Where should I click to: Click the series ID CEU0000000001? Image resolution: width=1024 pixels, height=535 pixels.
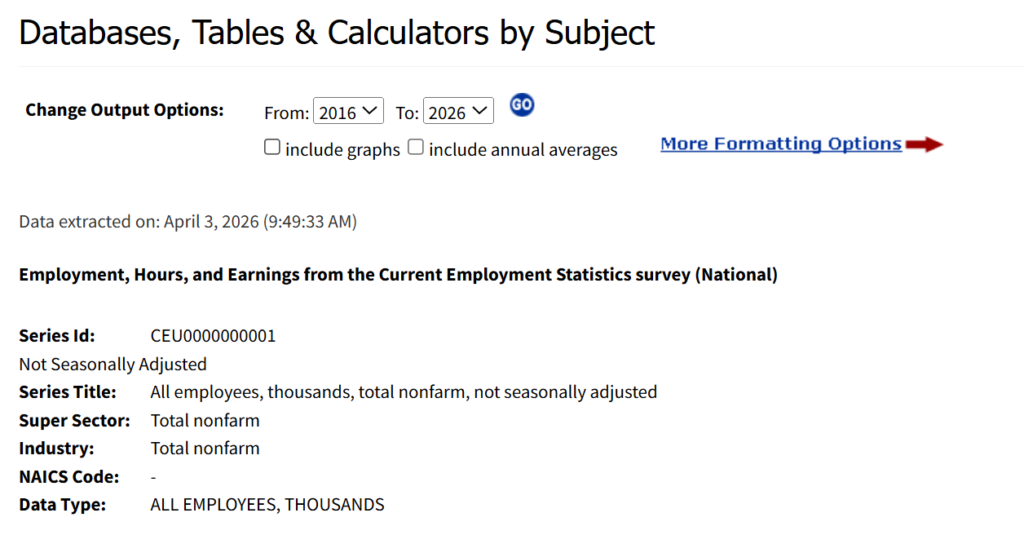coord(213,336)
